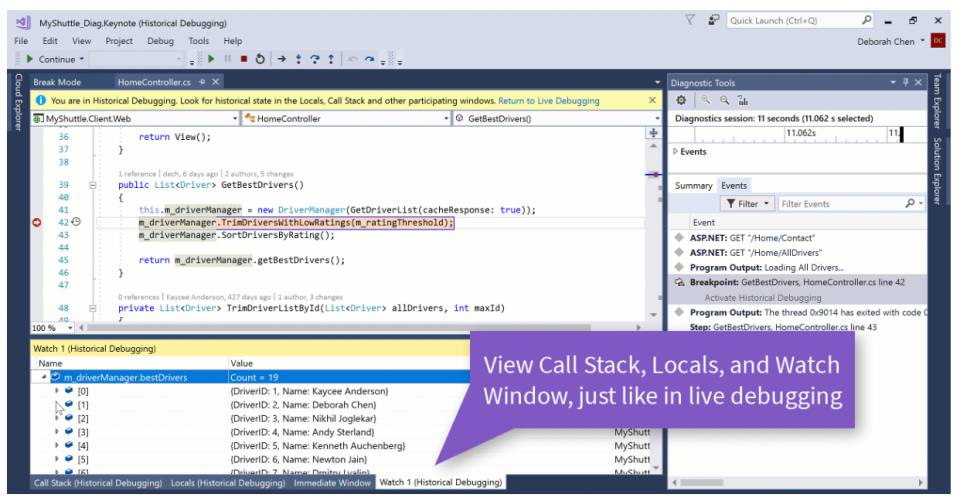This screenshot has height=501, width=960.
Task: Click the Step Over icon
Action: pyautogui.click(x=315, y=59)
